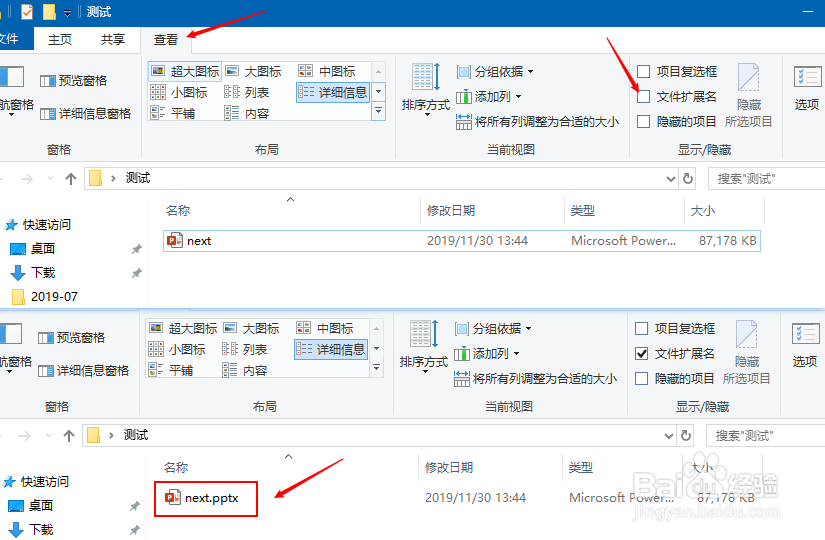This screenshot has width=825, height=540.
Task: Select 大图标 layout in the lower ribbon
Action: (251, 328)
